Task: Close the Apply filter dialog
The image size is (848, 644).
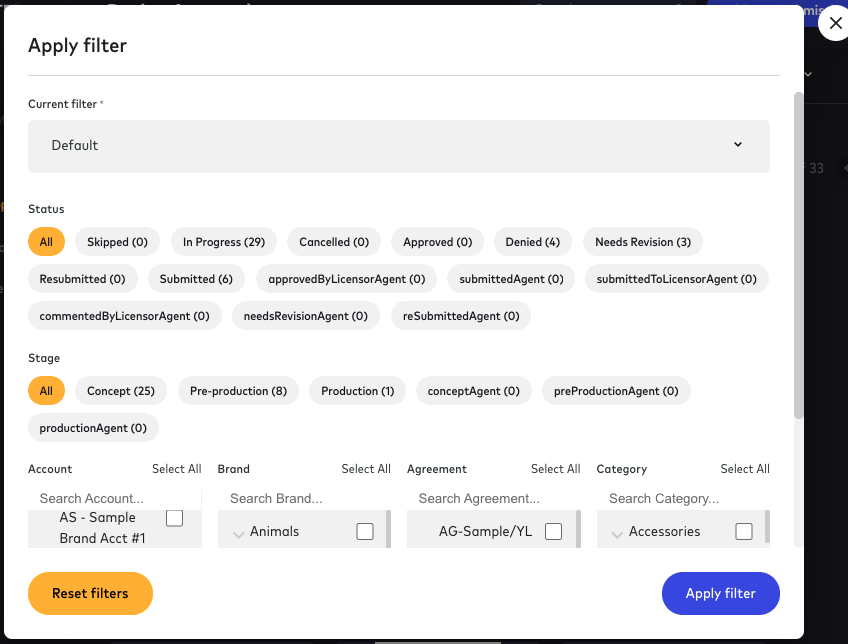Action: tap(835, 23)
